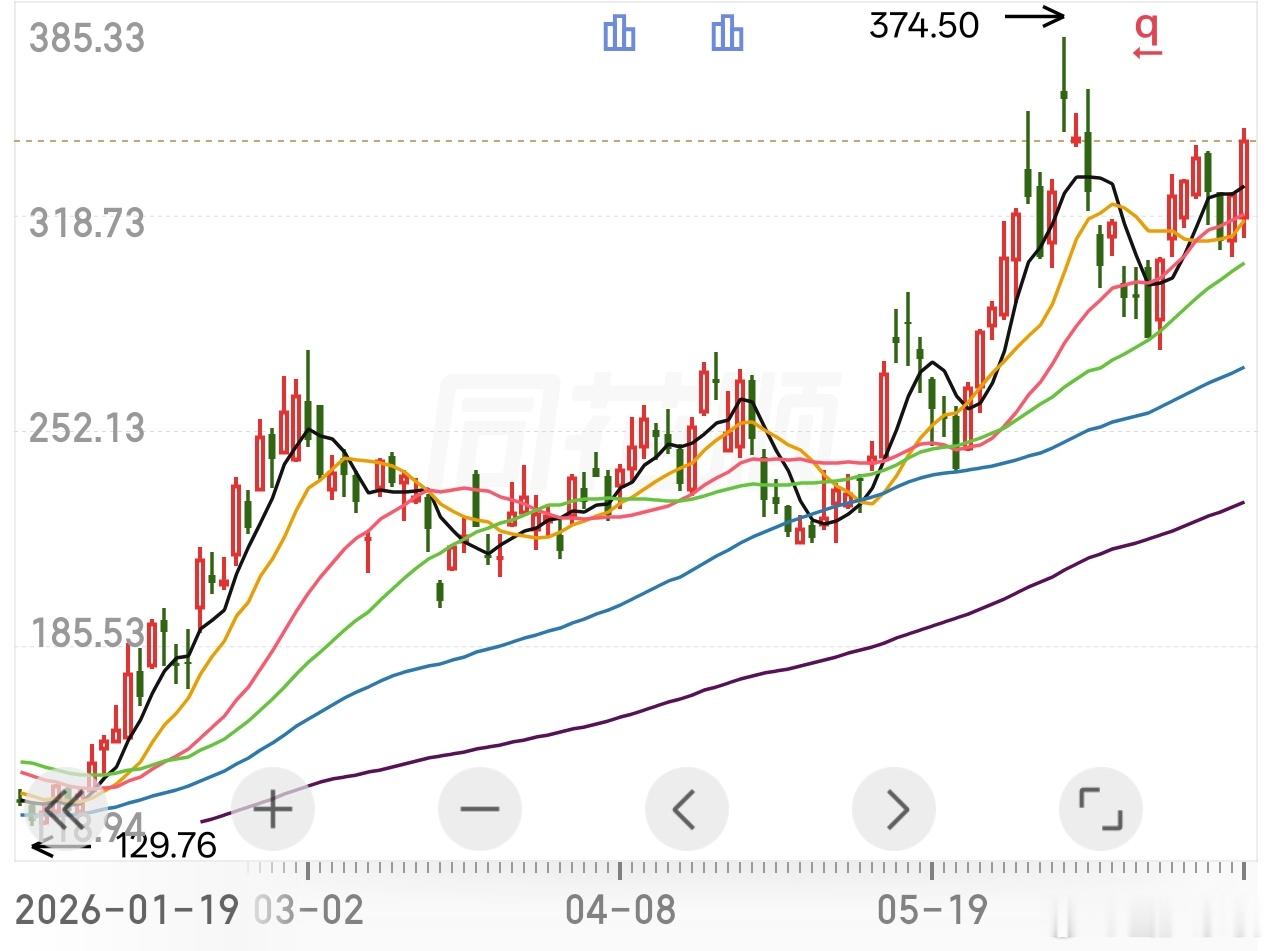
Task: Move chart left with the left chevron
Action: (686, 808)
